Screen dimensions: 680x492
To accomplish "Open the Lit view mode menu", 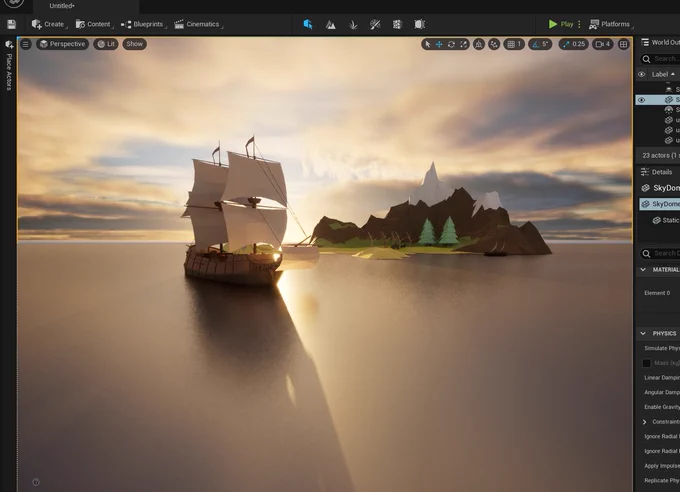I will pyautogui.click(x=106, y=44).
